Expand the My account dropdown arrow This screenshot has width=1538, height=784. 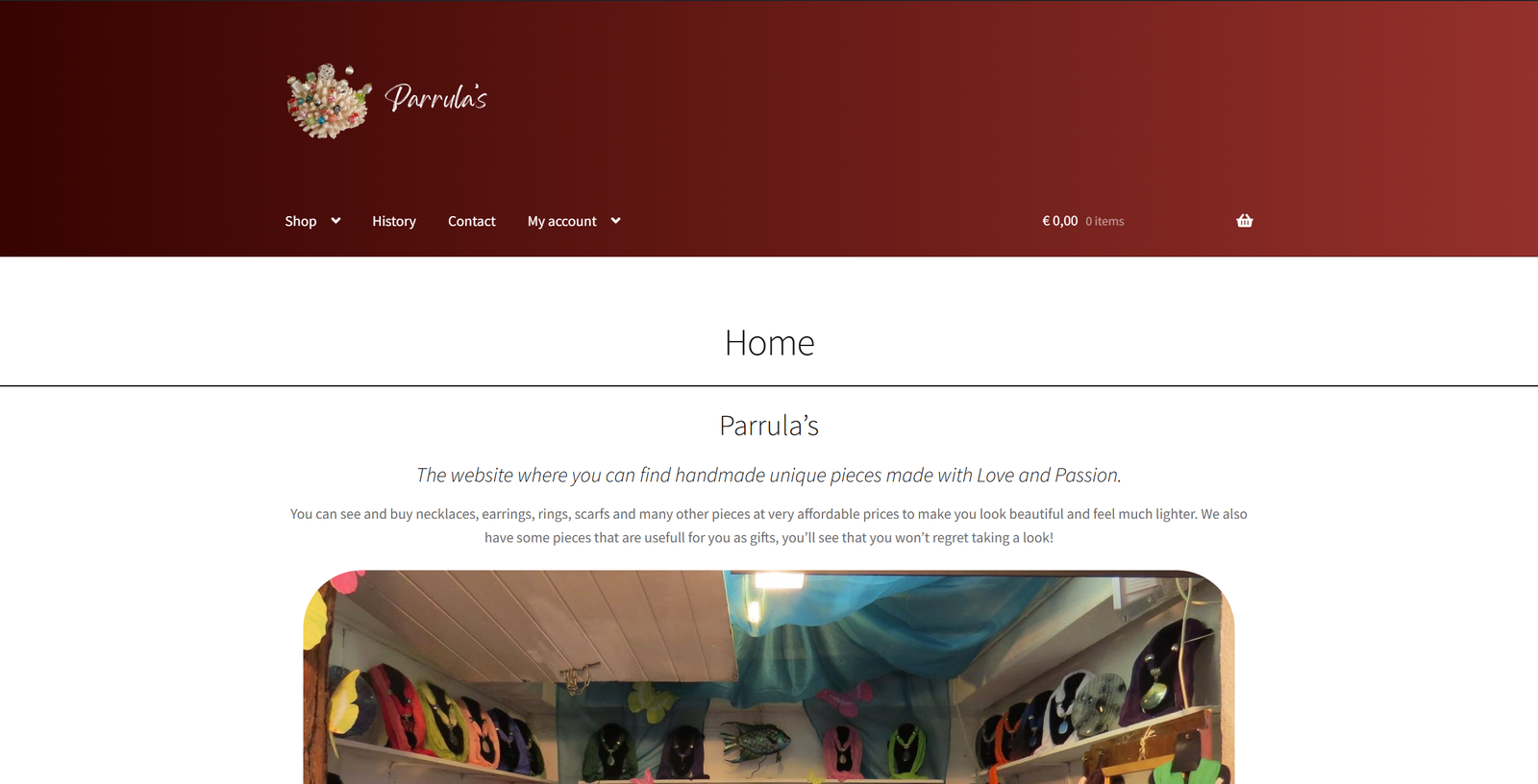(x=615, y=221)
